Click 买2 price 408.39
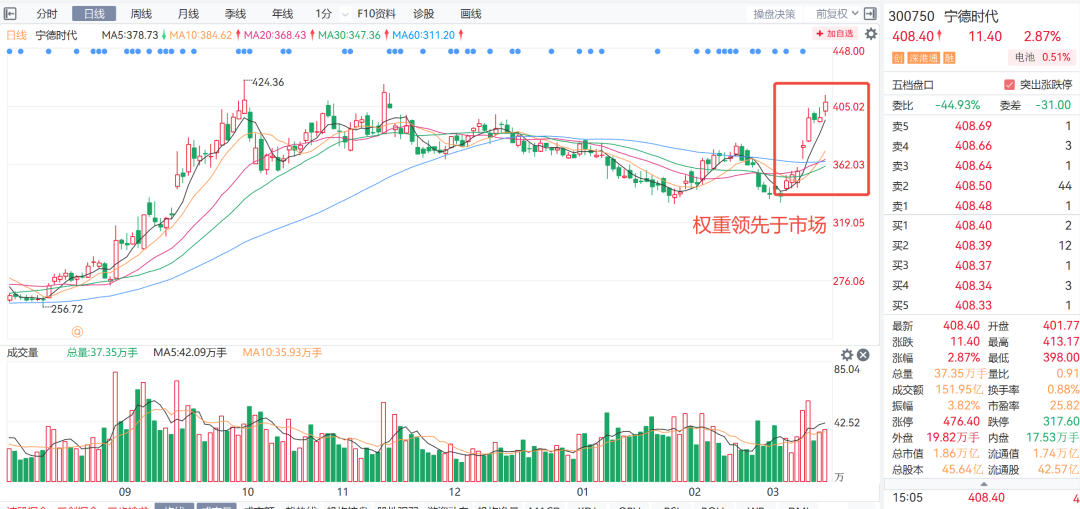The image size is (1080, 509). tap(973, 246)
